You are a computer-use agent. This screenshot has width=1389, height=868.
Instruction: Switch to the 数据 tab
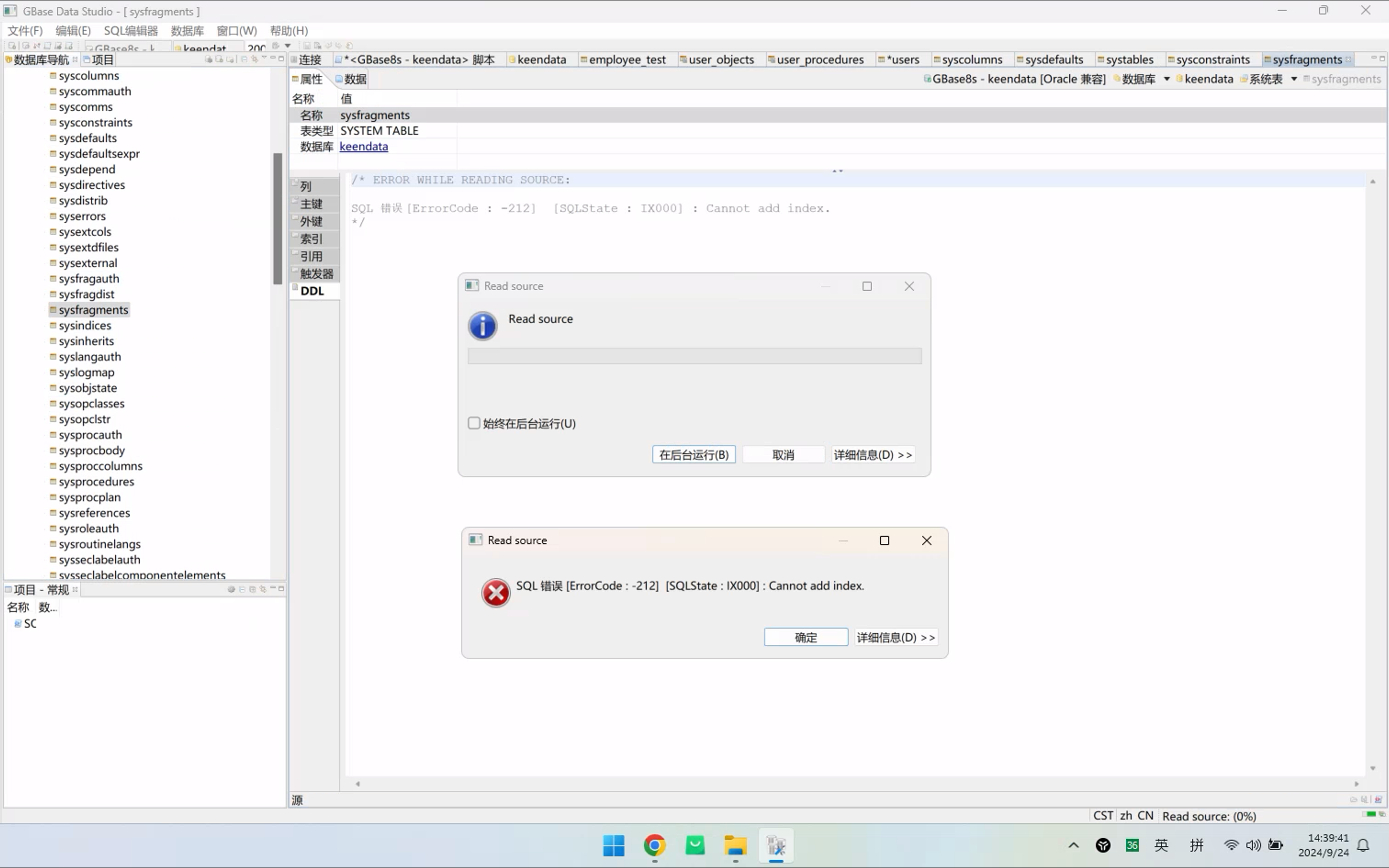point(350,79)
